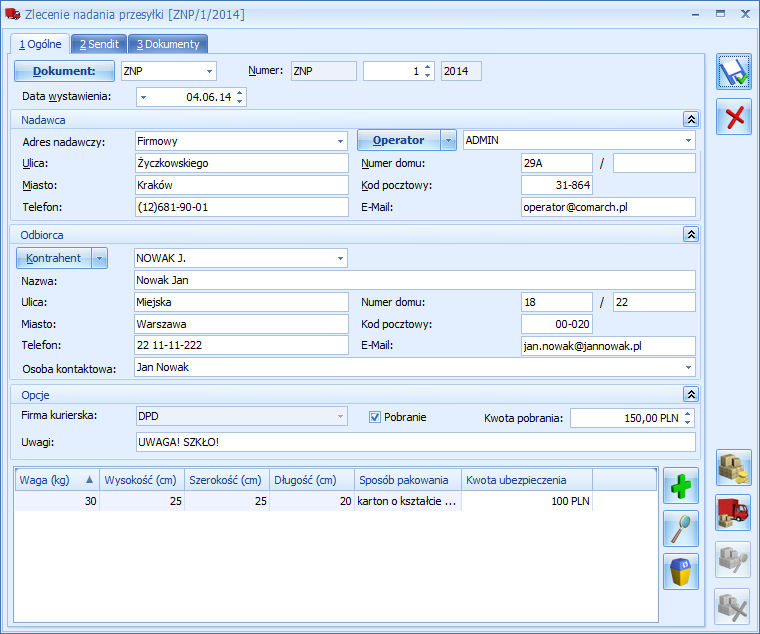
Task: Open the ADMIN operator dropdown
Action: coord(688,141)
